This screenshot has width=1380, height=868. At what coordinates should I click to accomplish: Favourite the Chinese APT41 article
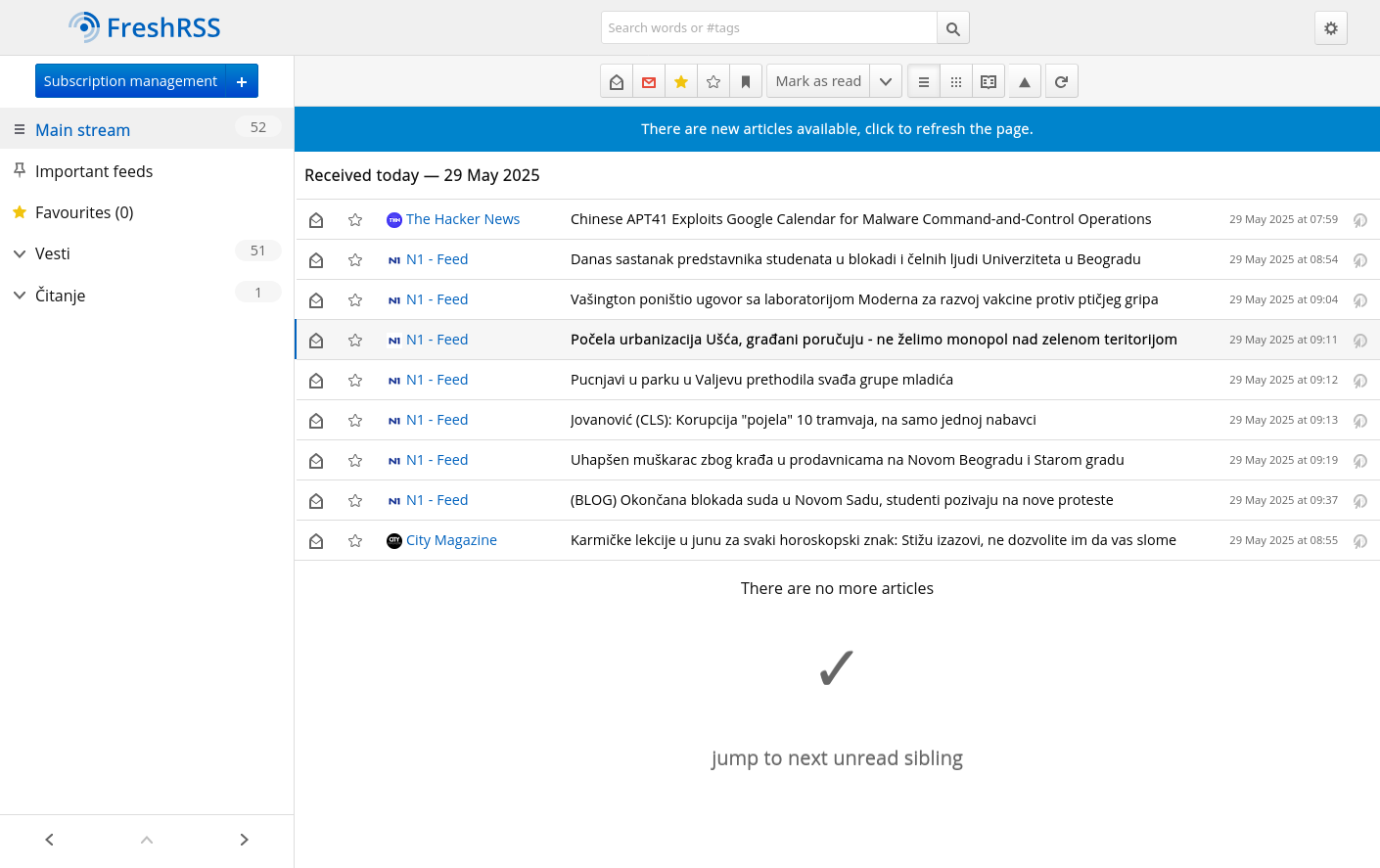[355, 220]
